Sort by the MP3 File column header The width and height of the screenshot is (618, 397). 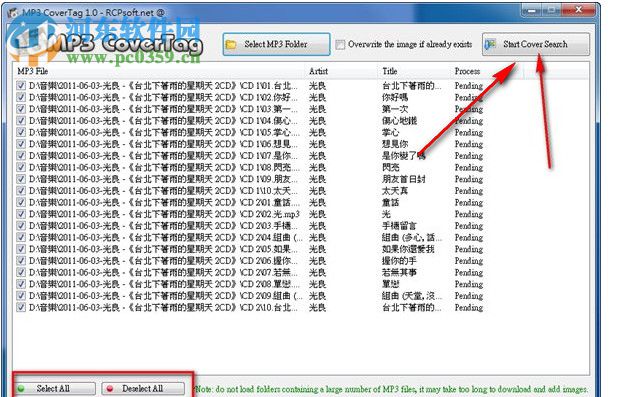(33, 71)
